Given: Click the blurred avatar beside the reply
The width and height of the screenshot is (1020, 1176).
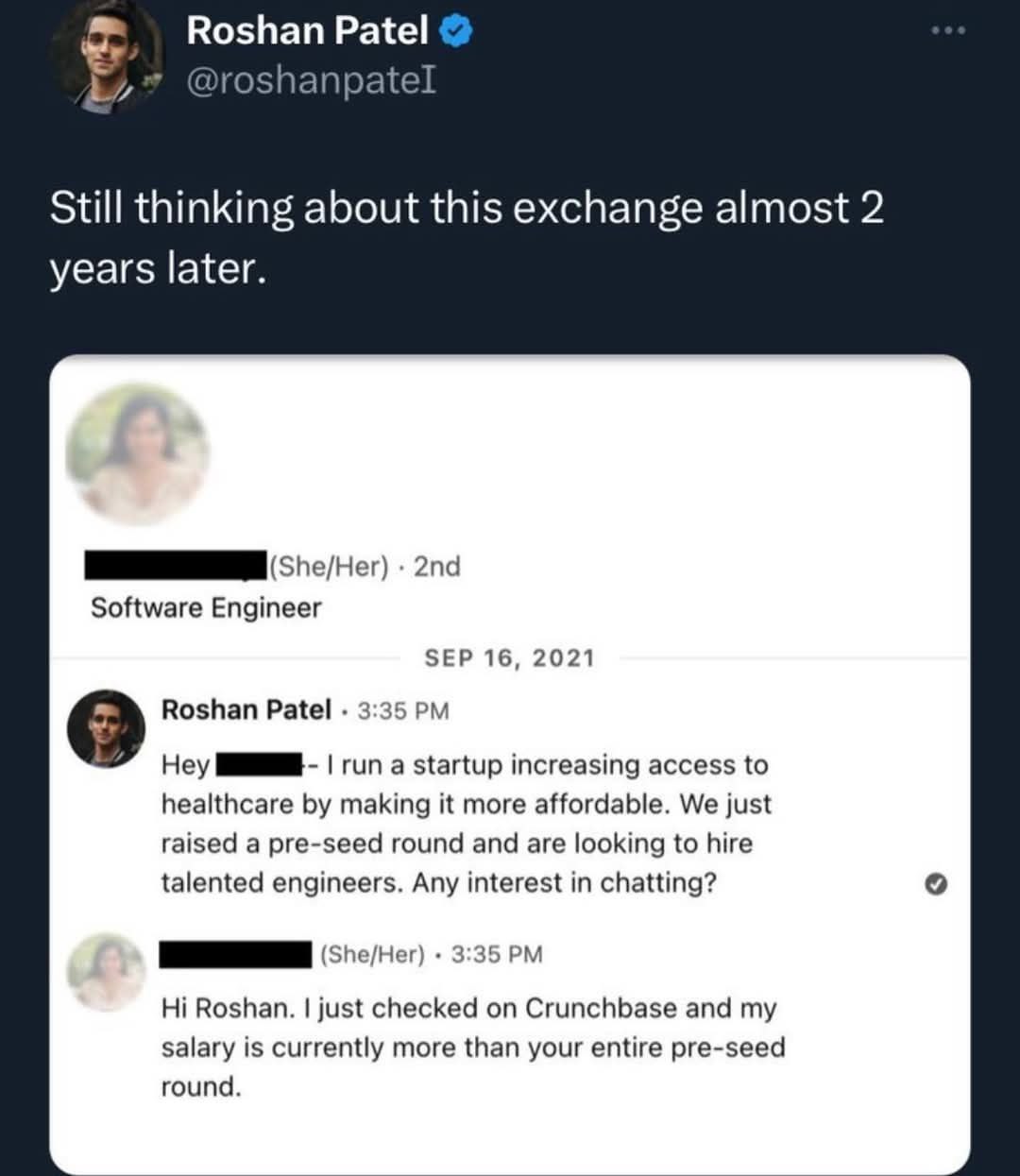Looking at the screenshot, I should tap(107, 972).
